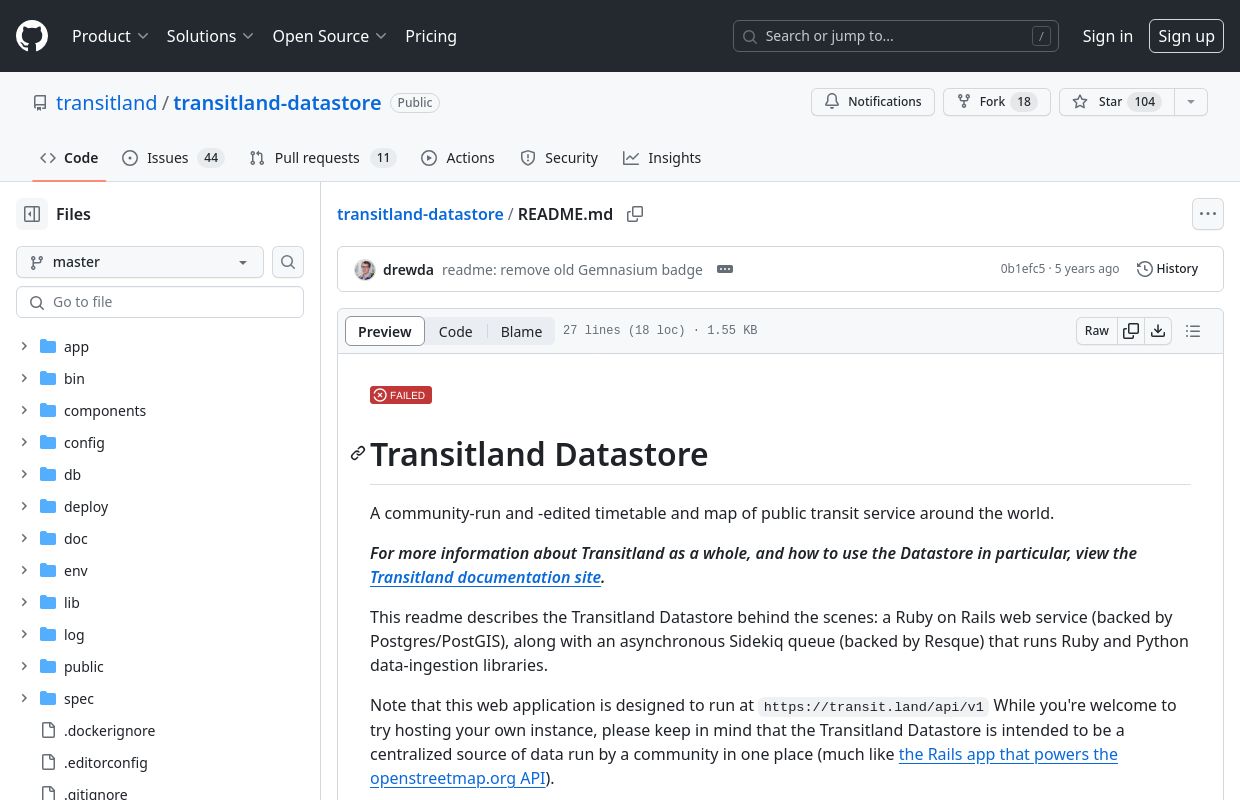
Task: Open the bin folder icon
Action: pyautogui.click(x=48, y=378)
